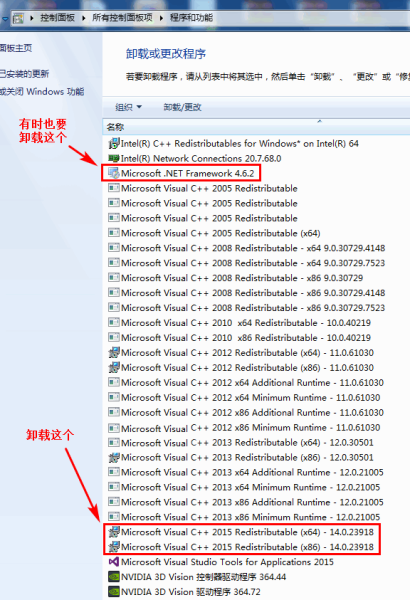Click the Visual Studio Tools for Applications icon
Screen dimensions: 410x600
(114, 562)
